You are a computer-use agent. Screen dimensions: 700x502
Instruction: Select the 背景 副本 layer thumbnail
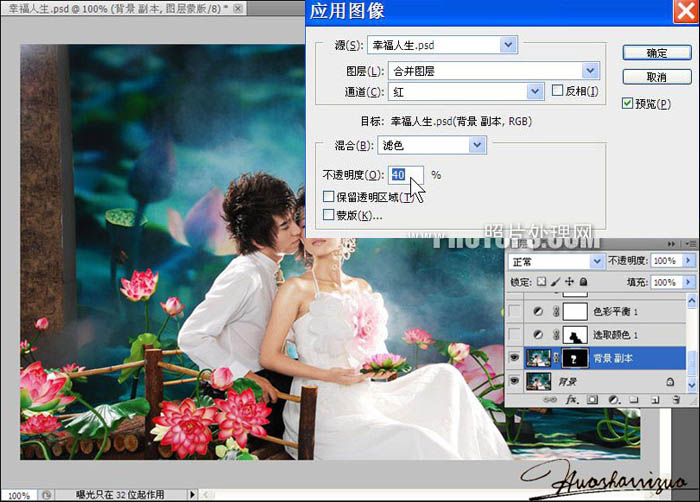tap(538, 358)
